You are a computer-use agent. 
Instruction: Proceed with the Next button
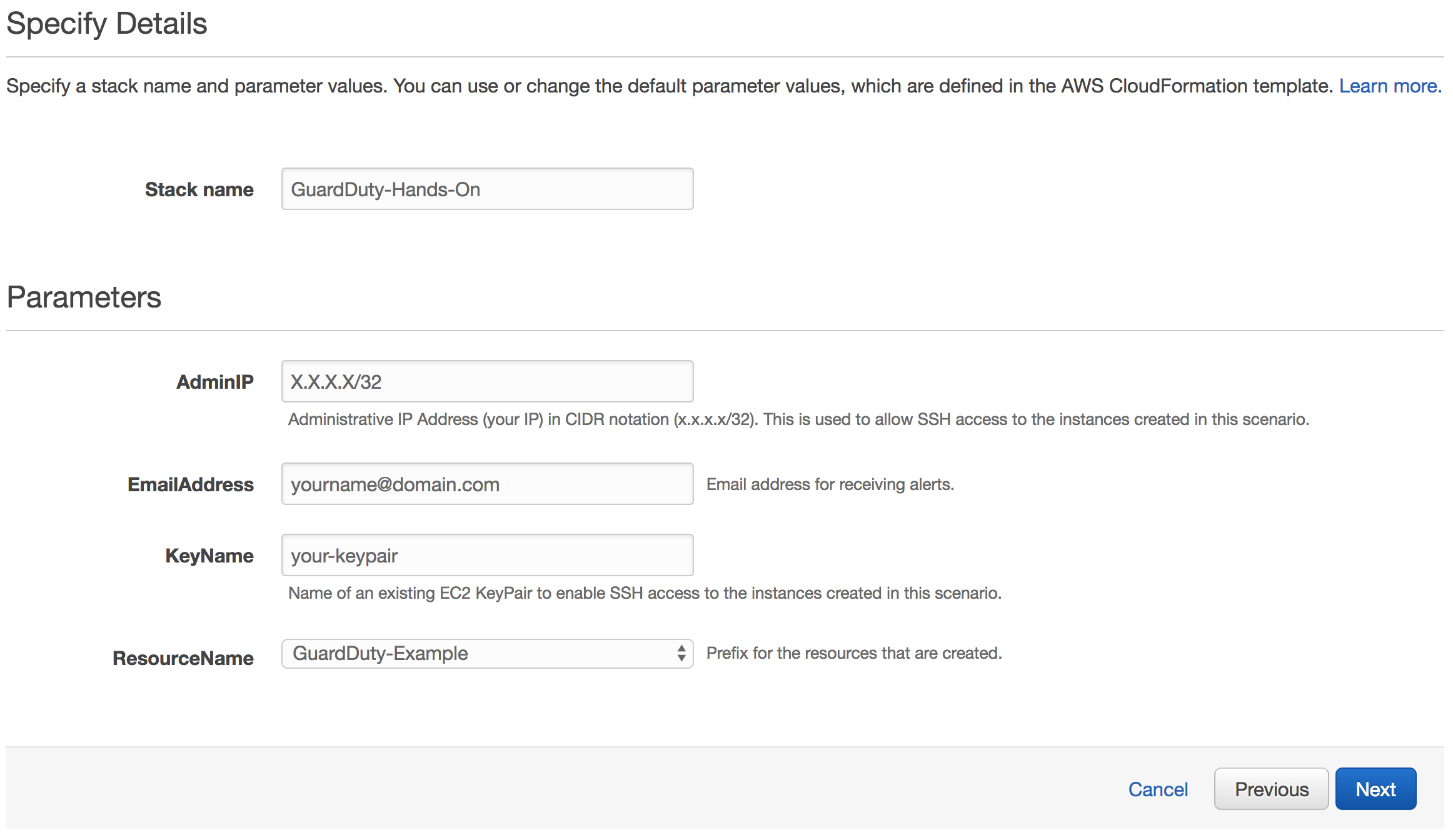tap(1375, 789)
